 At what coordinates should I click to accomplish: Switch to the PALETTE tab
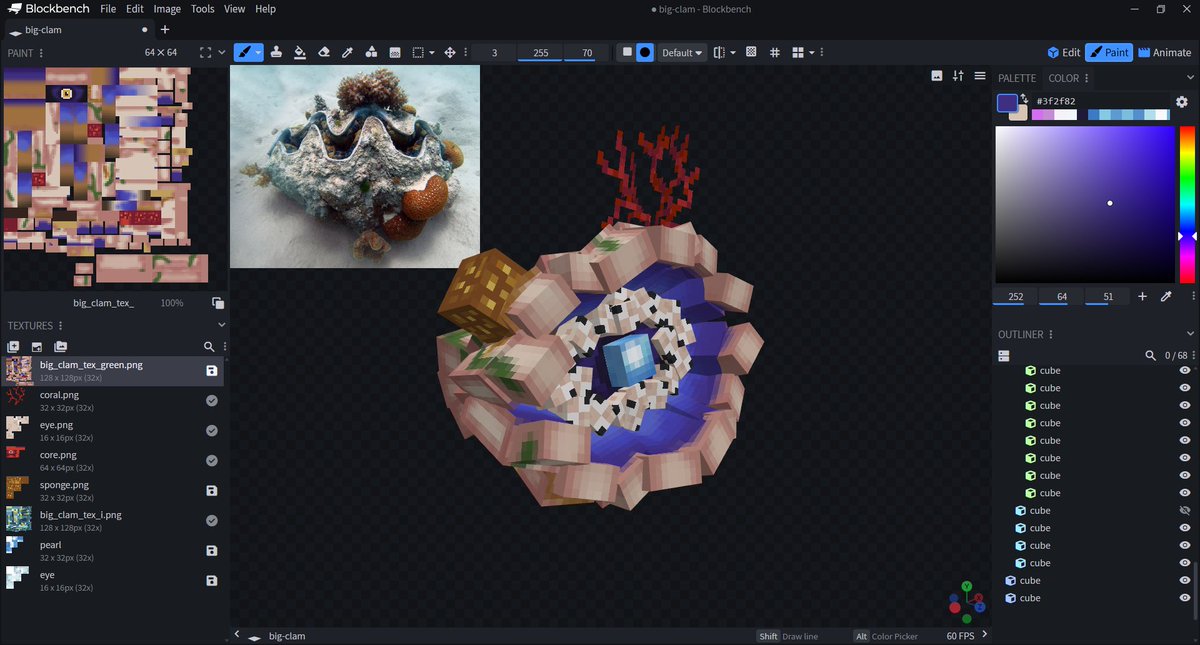click(x=1017, y=78)
